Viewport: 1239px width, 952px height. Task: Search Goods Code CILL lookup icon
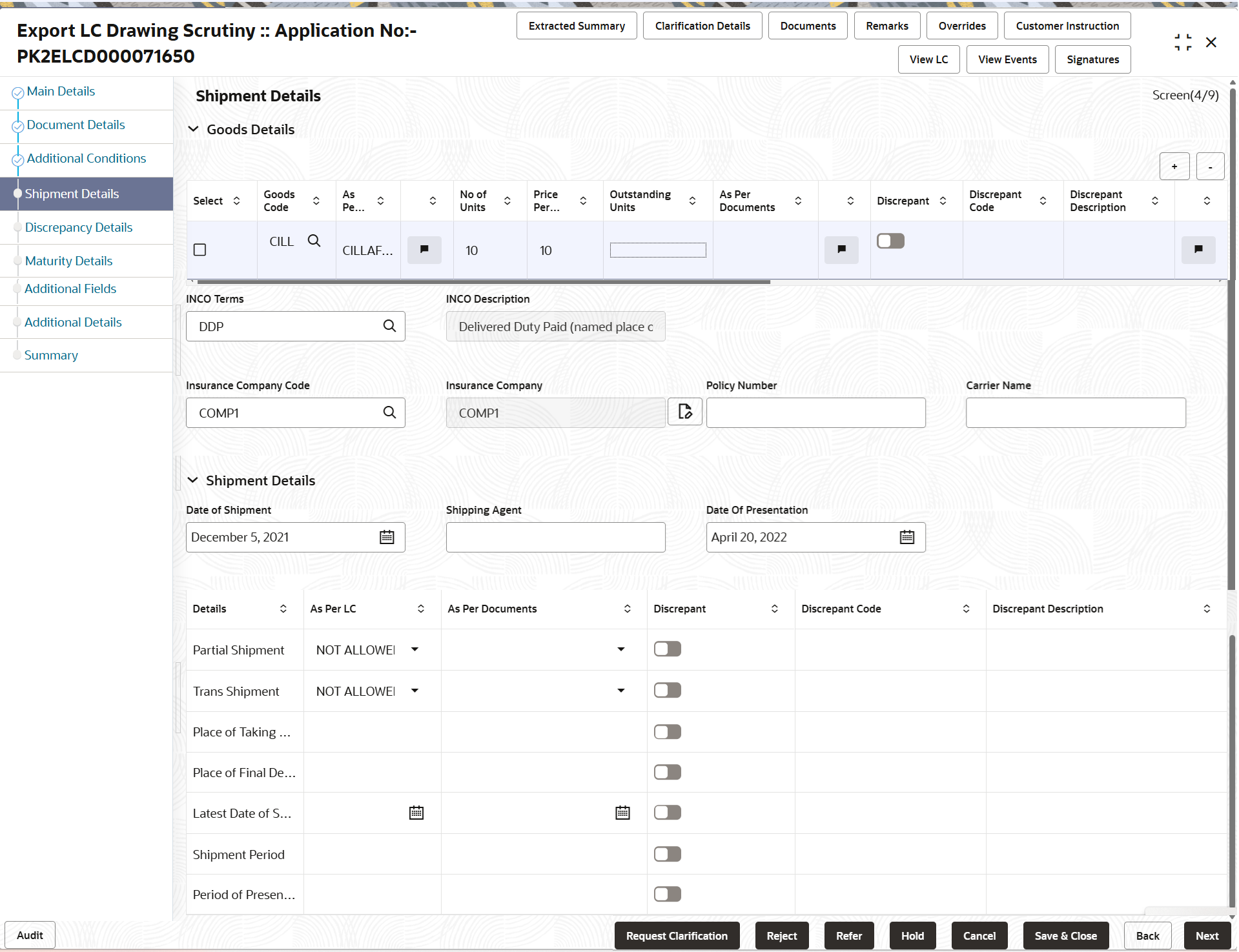tap(314, 241)
